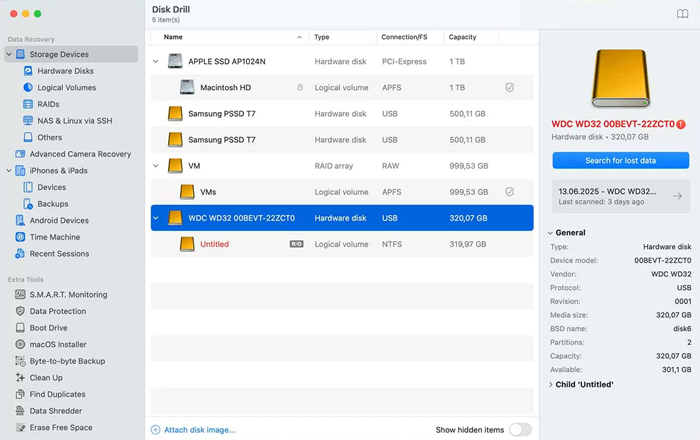The height and width of the screenshot is (440, 700).
Task: Open Android Devices section
Action: 59,220
